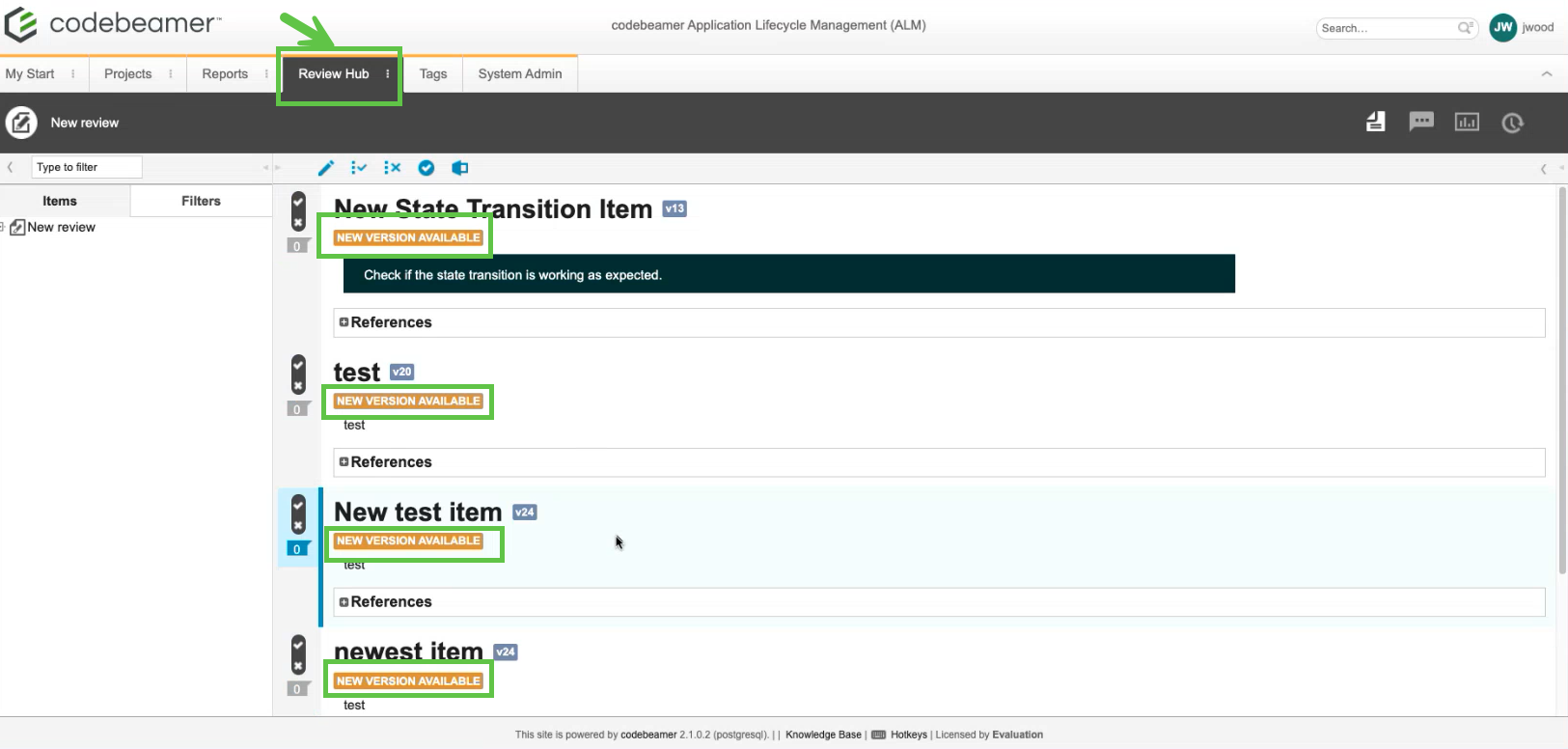This screenshot has height=749, width=1568.
Task: Switch to the Filters tab
Action: [201, 201]
